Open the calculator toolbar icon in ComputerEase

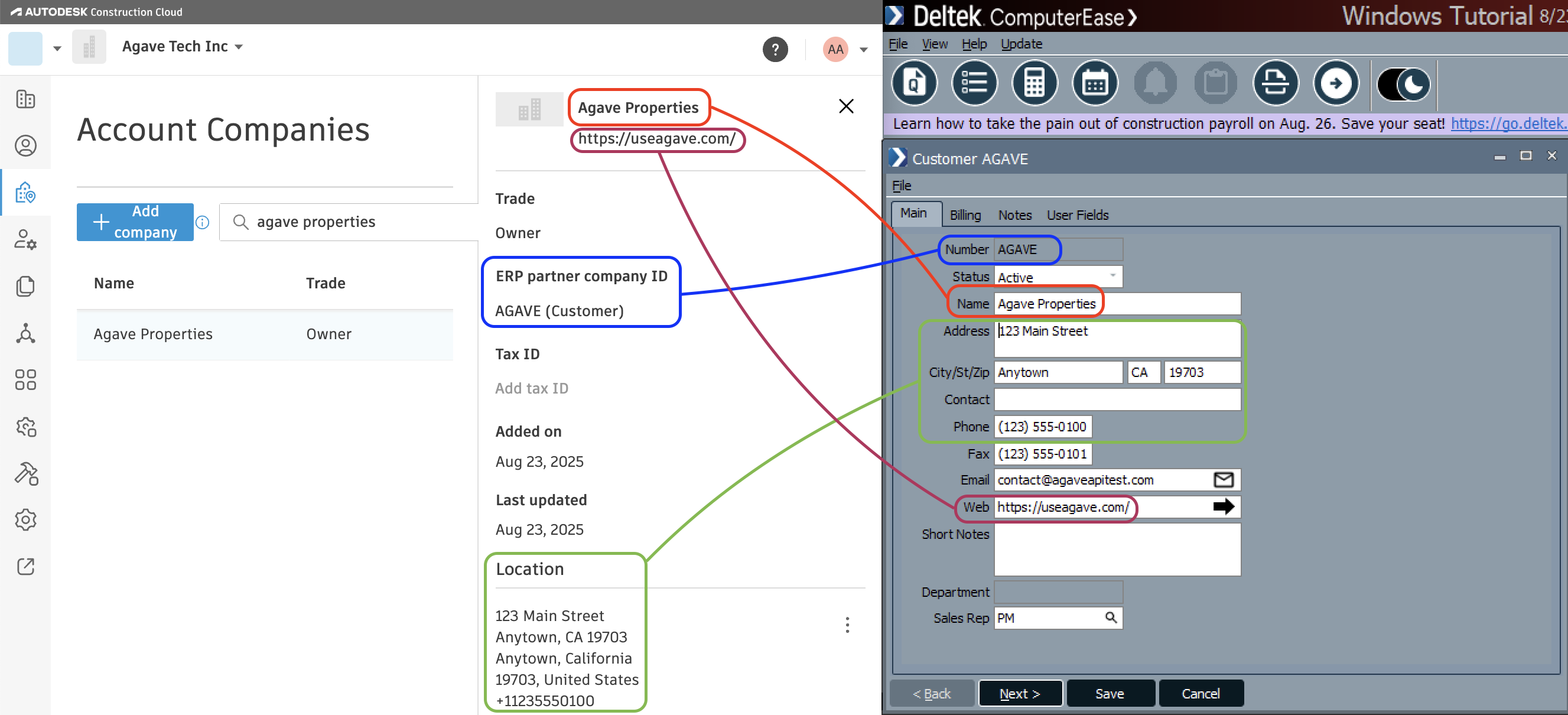pos(1035,83)
